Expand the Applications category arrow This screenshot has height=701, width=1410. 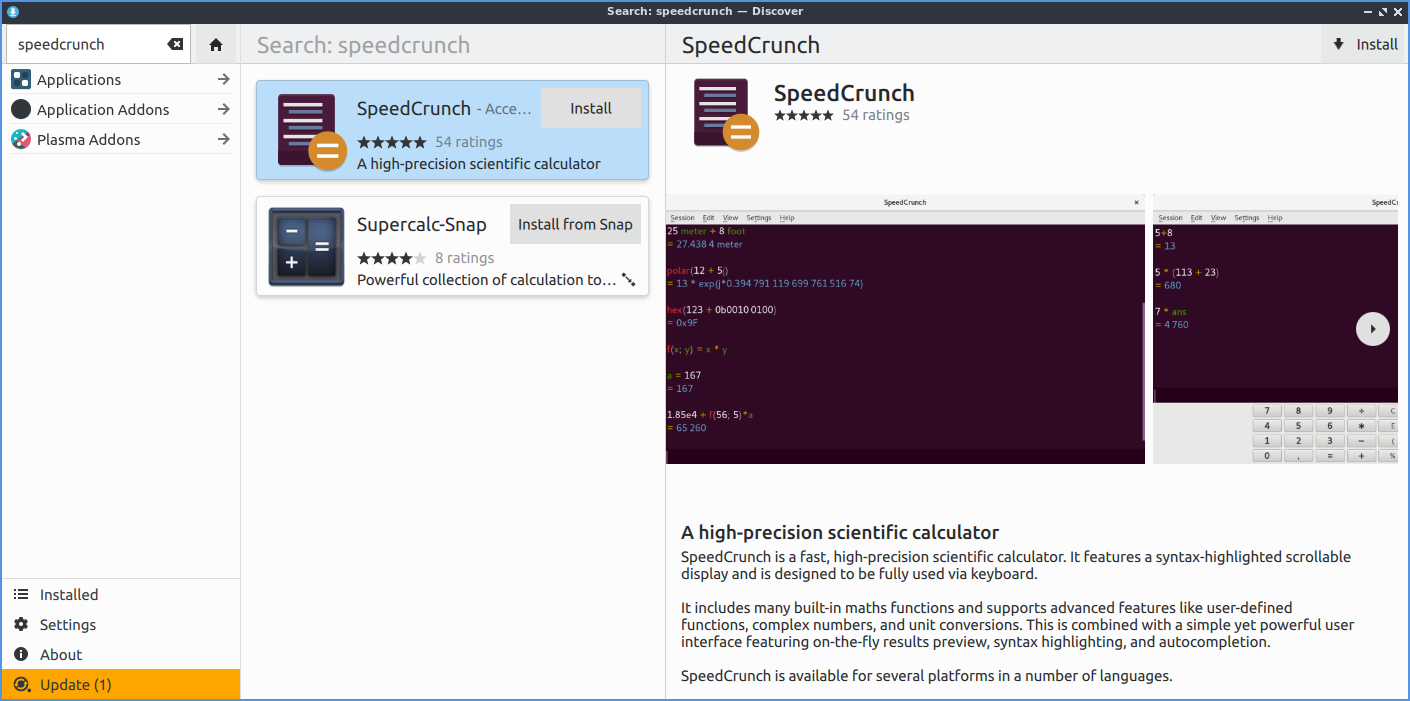[223, 79]
